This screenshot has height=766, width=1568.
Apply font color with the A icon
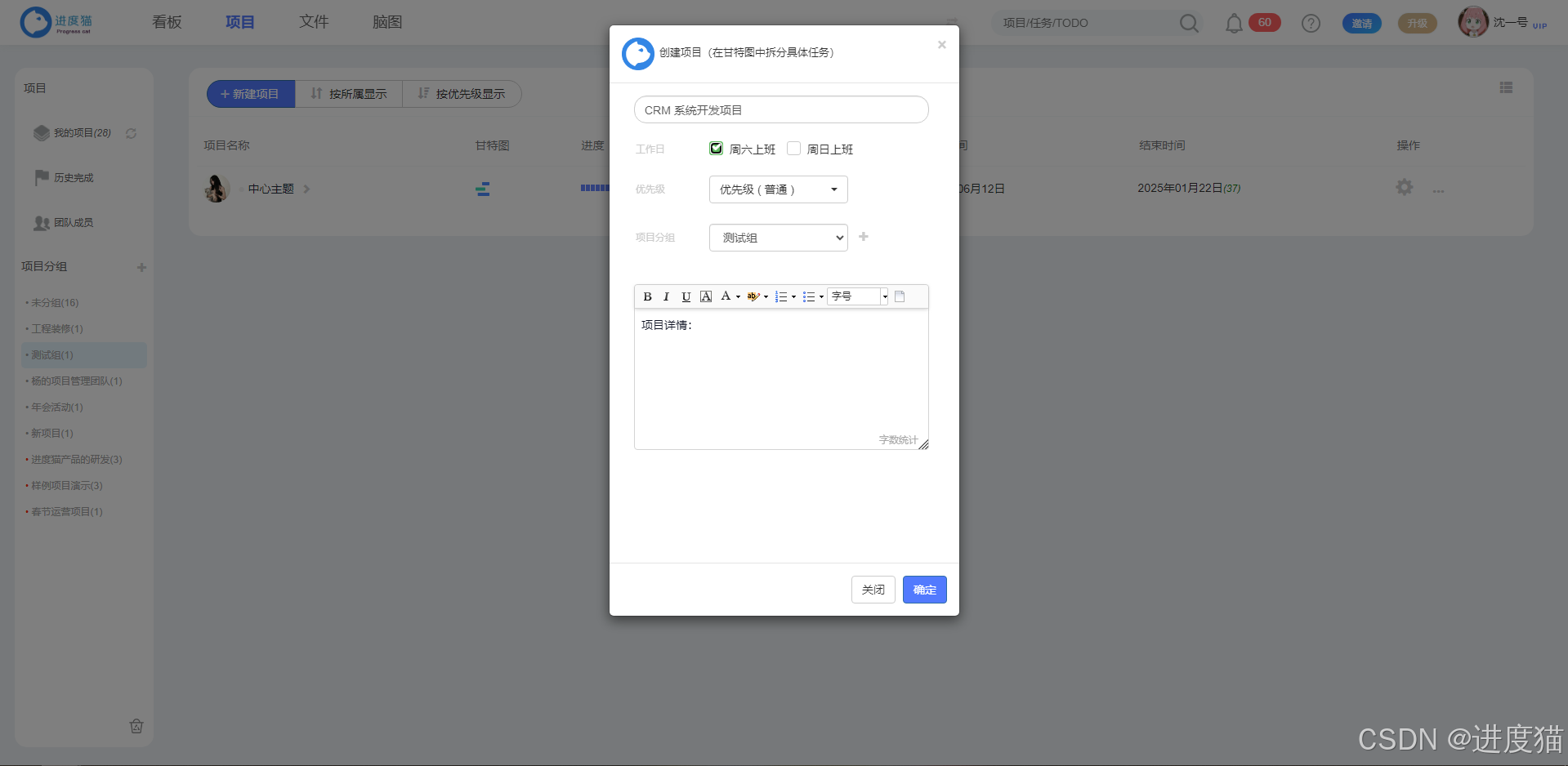coord(726,296)
